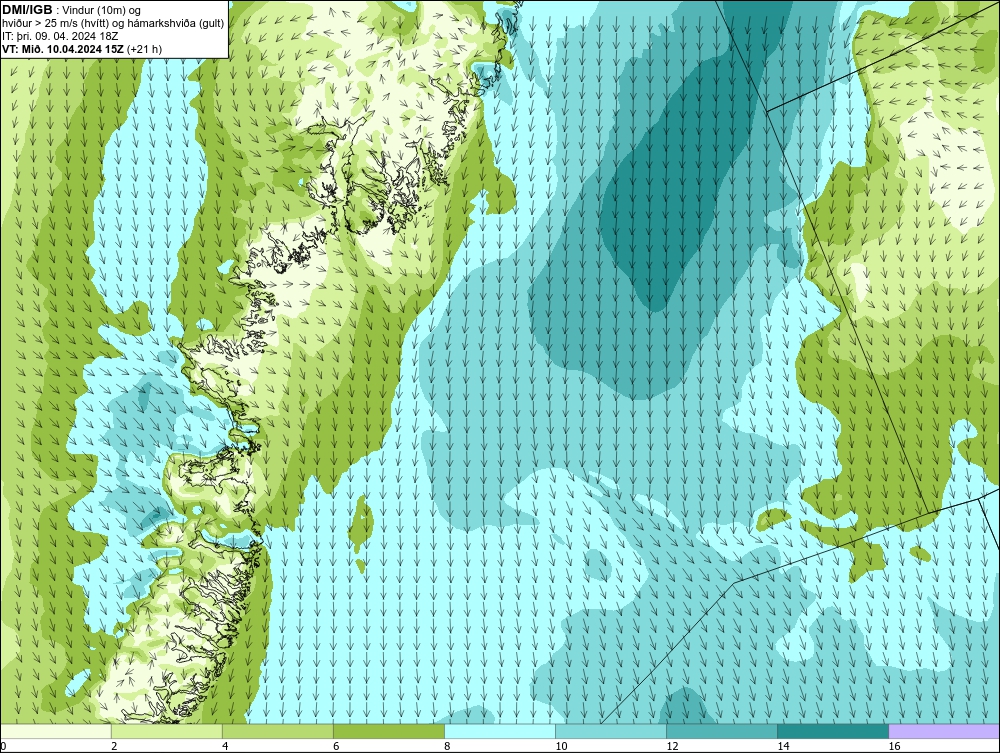Click the legend scale label '12'
The width and height of the screenshot is (1000, 753).
click(x=672, y=746)
